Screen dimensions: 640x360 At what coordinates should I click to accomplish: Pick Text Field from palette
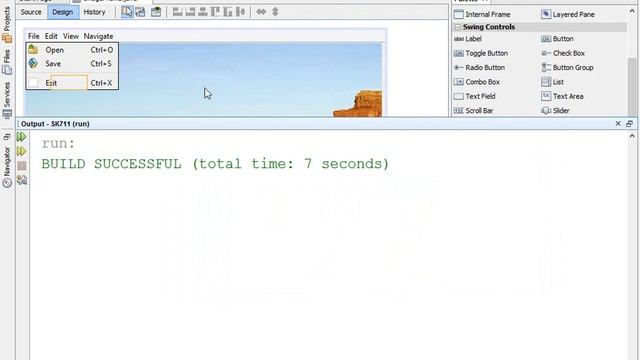point(474,96)
